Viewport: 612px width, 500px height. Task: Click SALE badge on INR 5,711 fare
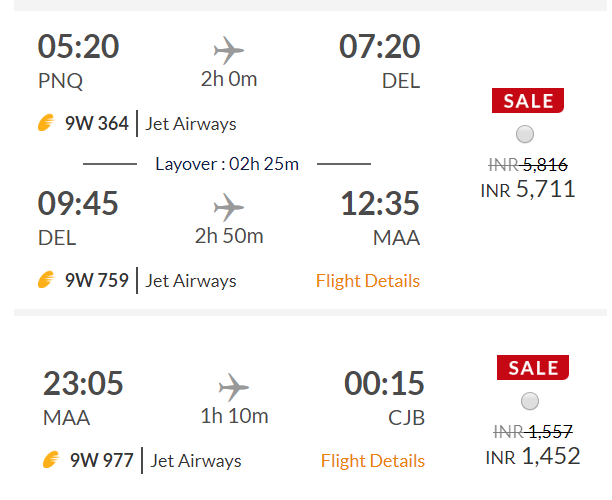pos(528,101)
